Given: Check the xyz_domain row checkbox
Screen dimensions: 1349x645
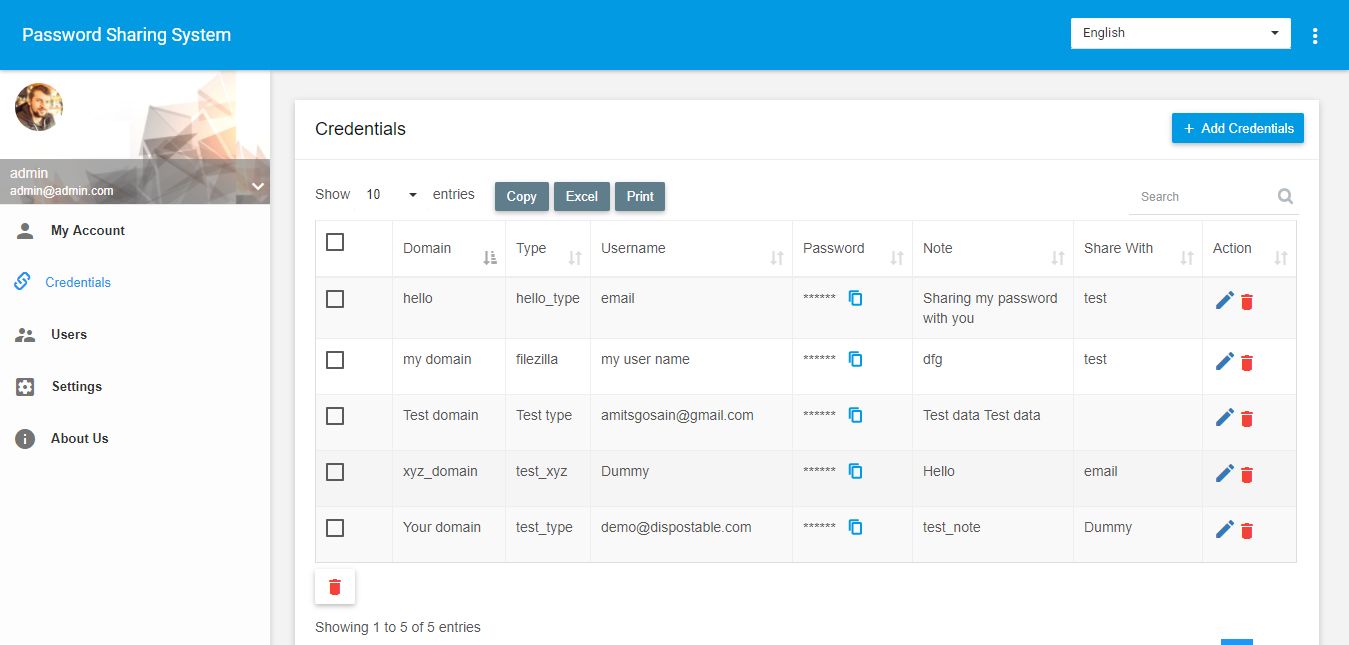Looking at the screenshot, I should coord(335,472).
